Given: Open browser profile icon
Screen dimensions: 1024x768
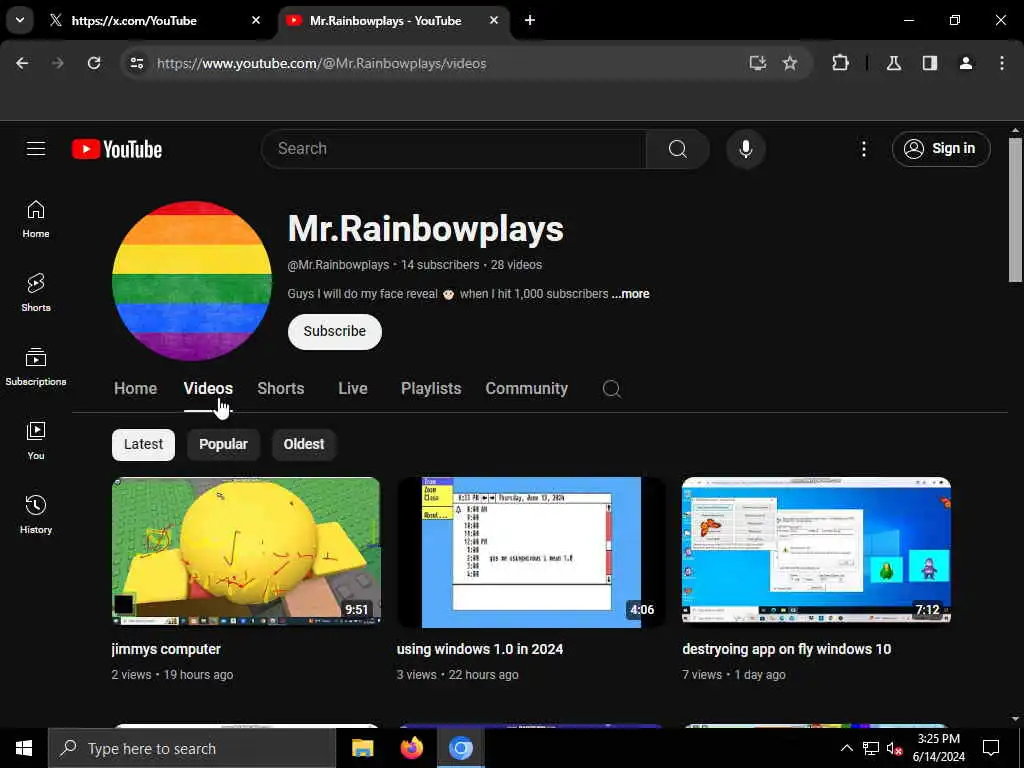Looking at the screenshot, I should click(x=966, y=63).
